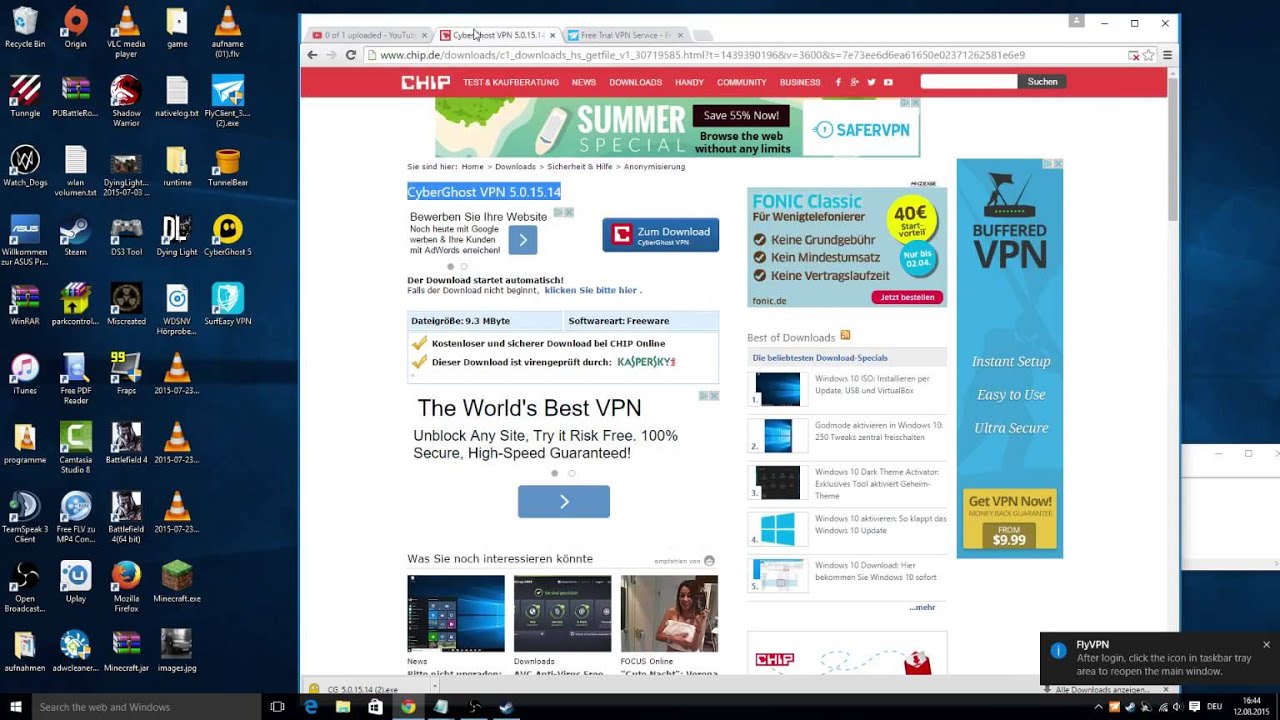Switch to YouTube upload tab
This screenshot has height=720, width=1280.
click(370, 35)
